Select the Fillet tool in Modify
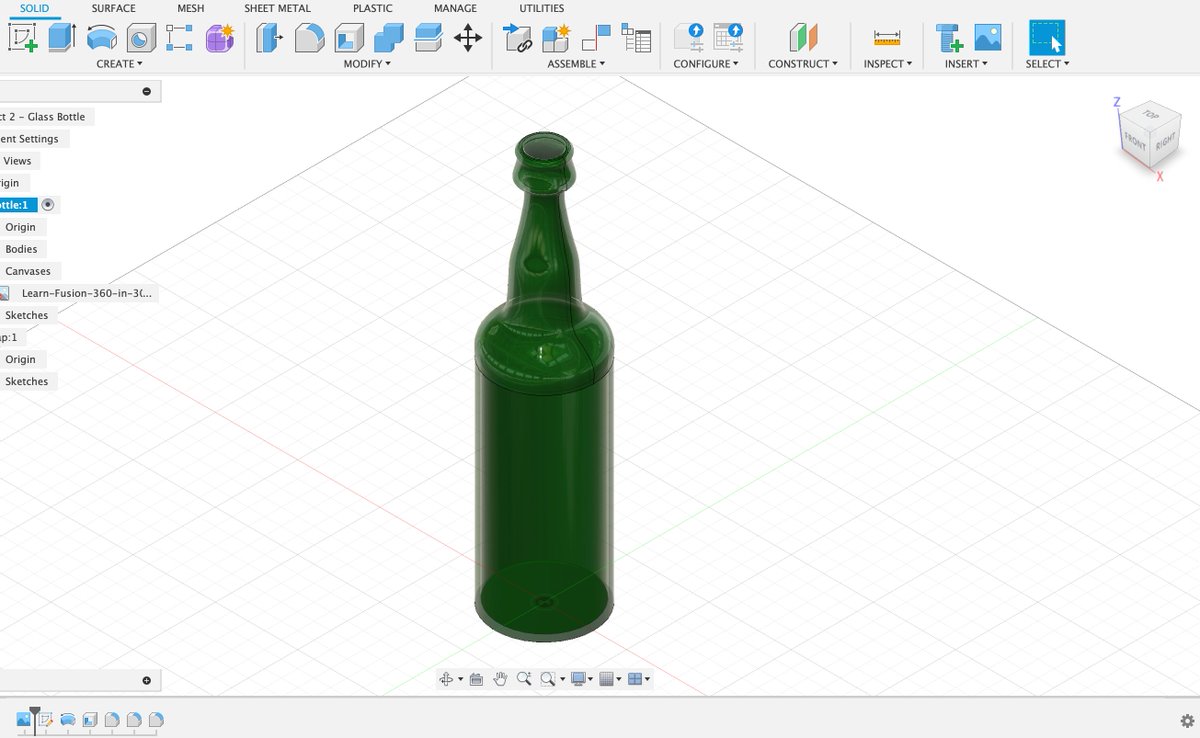 pos(308,38)
